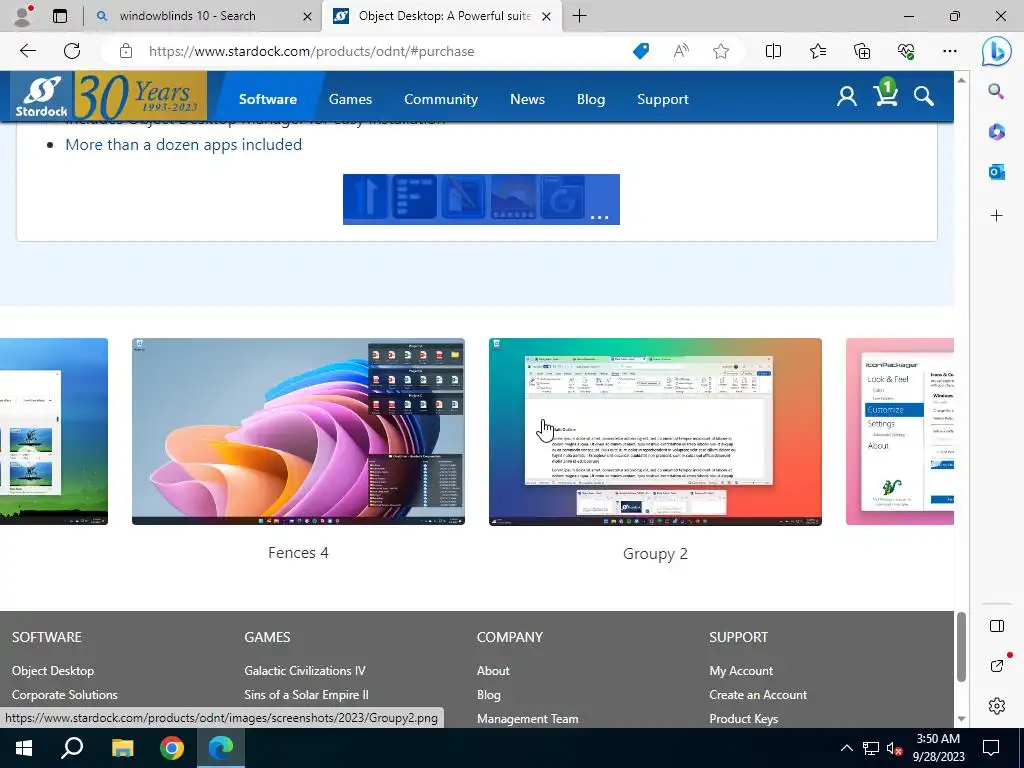Click the page vertical scrollbar thumb

click(x=961, y=647)
